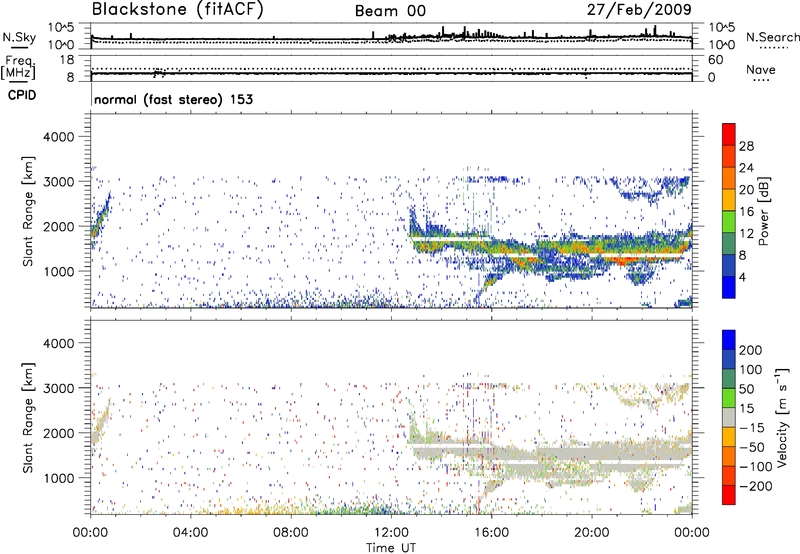The width and height of the screenshot is (800, 554).
Task: Click the "08:00" time tick label
Action: (x=290, y=533)
